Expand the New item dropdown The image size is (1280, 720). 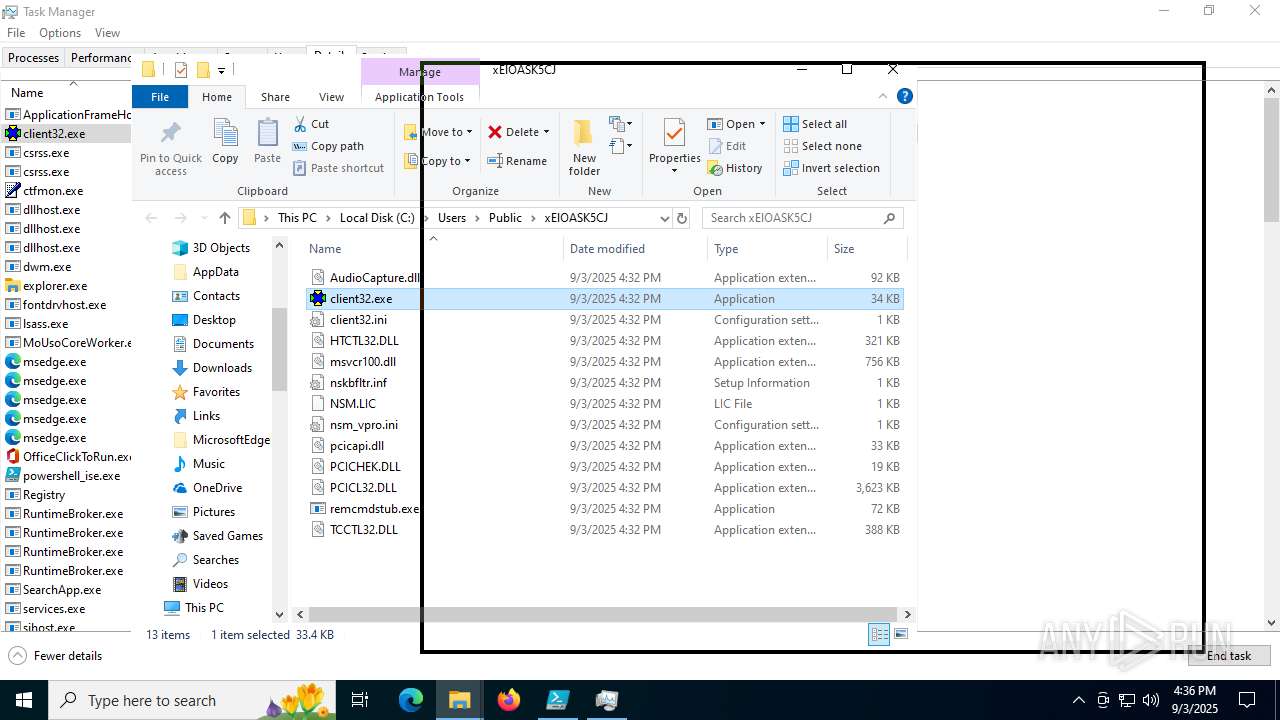pyautogui.click(x=621, y=124)
